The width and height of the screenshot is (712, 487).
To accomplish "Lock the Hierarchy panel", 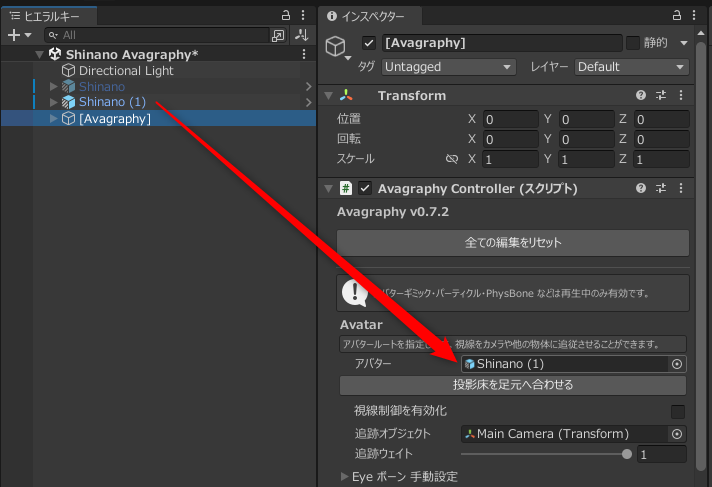I will point(286,15).
